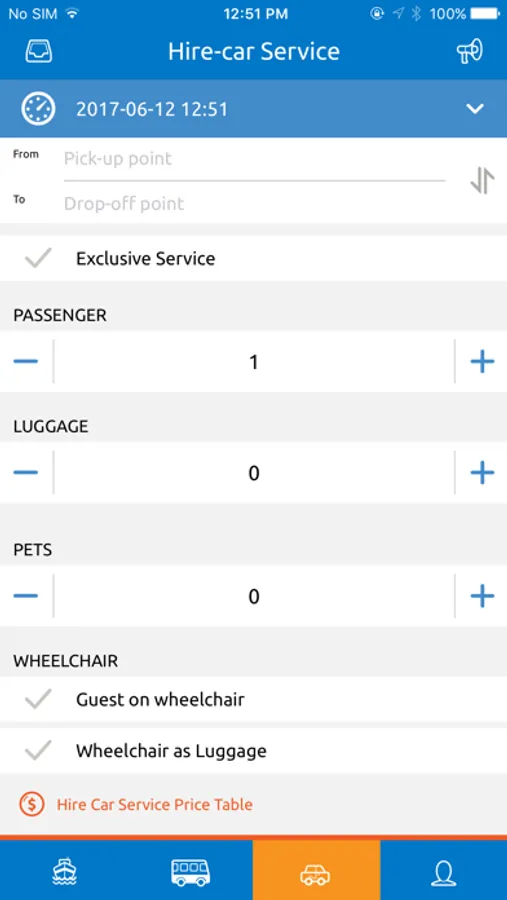The width and height of the screenshot is (507, 900).
Task: Open Hire Car Service Price Table link
Action: [x=154, y=804]
